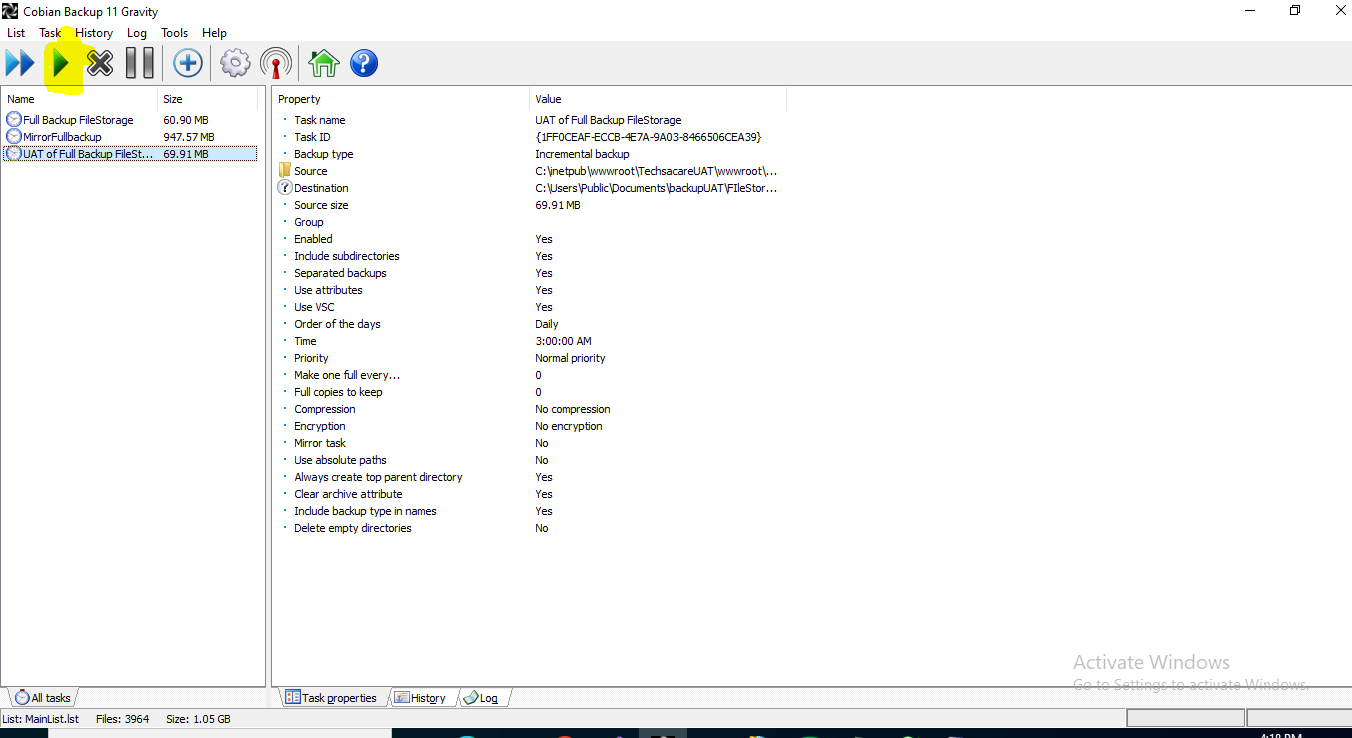Create a new task with plus icon
This screenshot has height=738, width=1352.
[x=188, y=64]
